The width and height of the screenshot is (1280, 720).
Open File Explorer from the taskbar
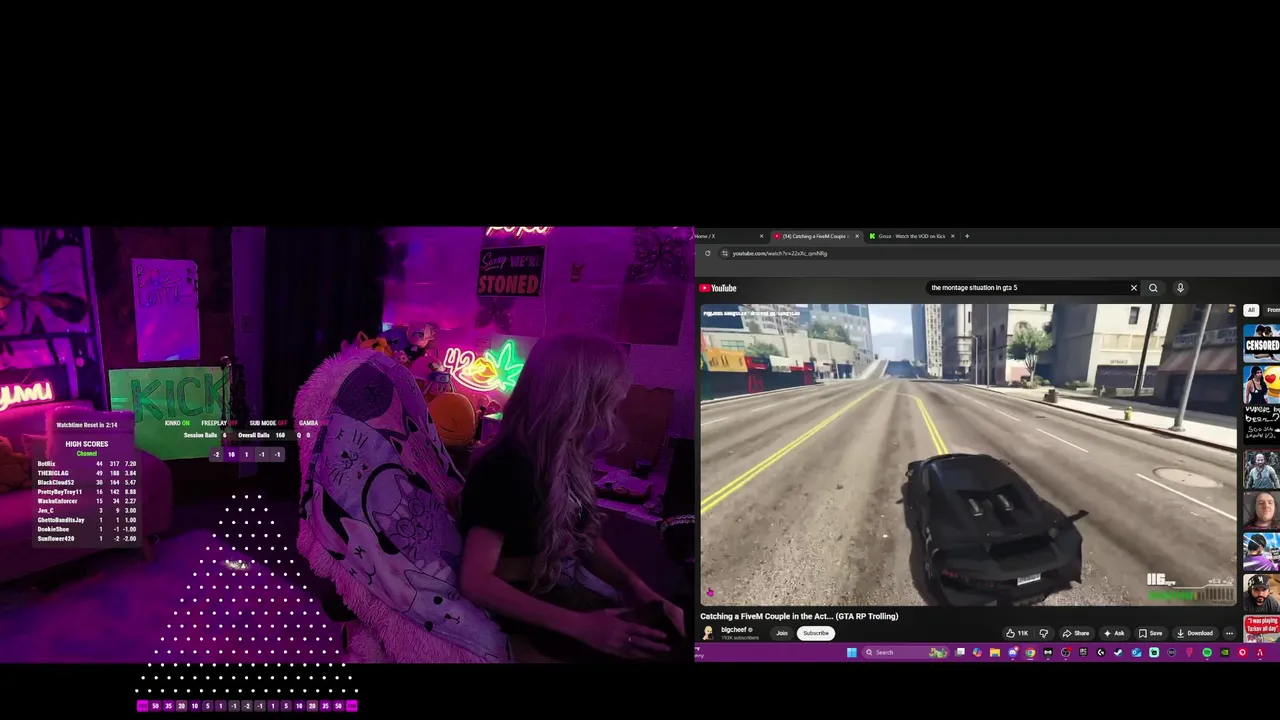(x=995, y=653)
